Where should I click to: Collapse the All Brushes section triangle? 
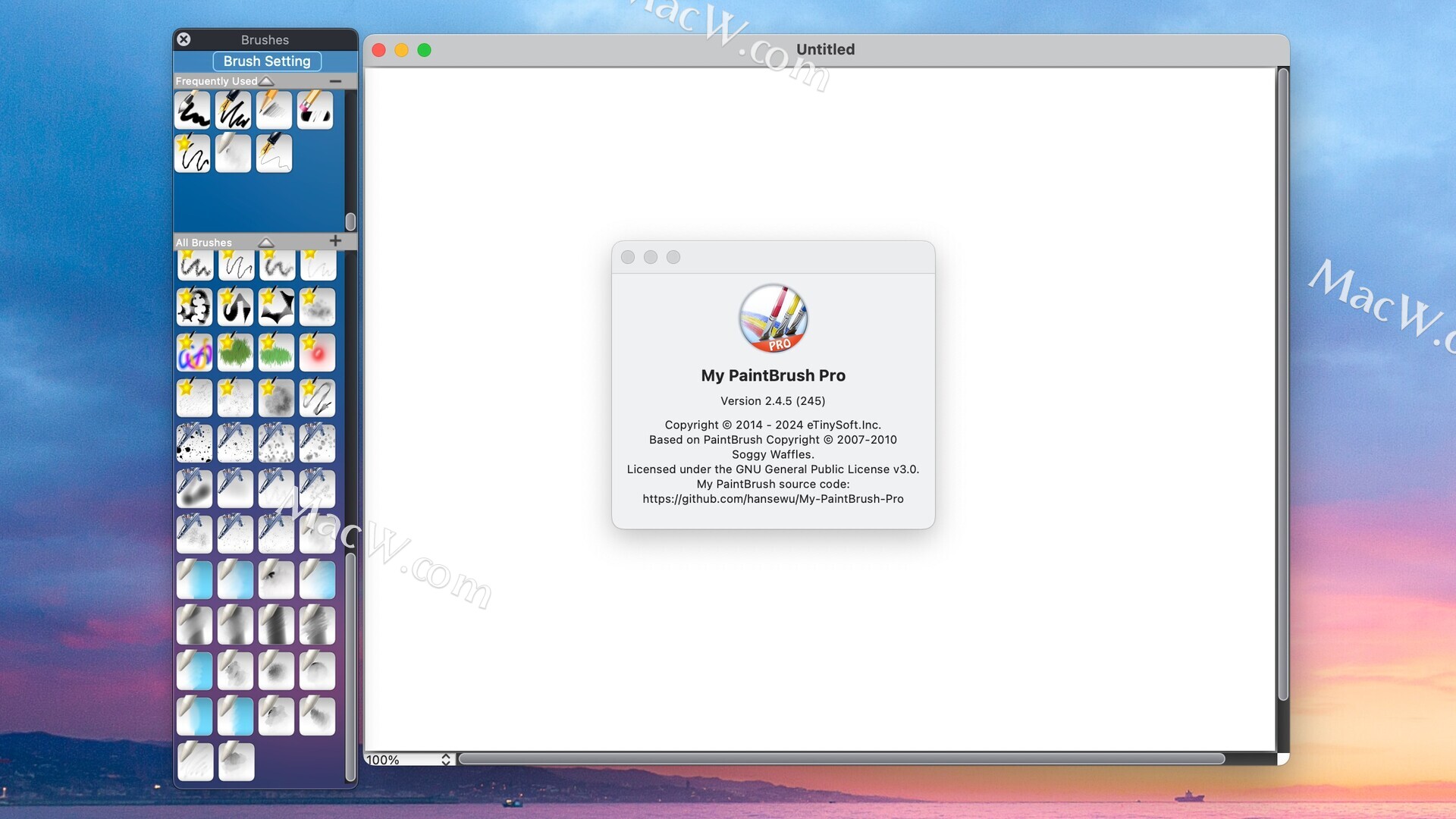click(265, 243)
